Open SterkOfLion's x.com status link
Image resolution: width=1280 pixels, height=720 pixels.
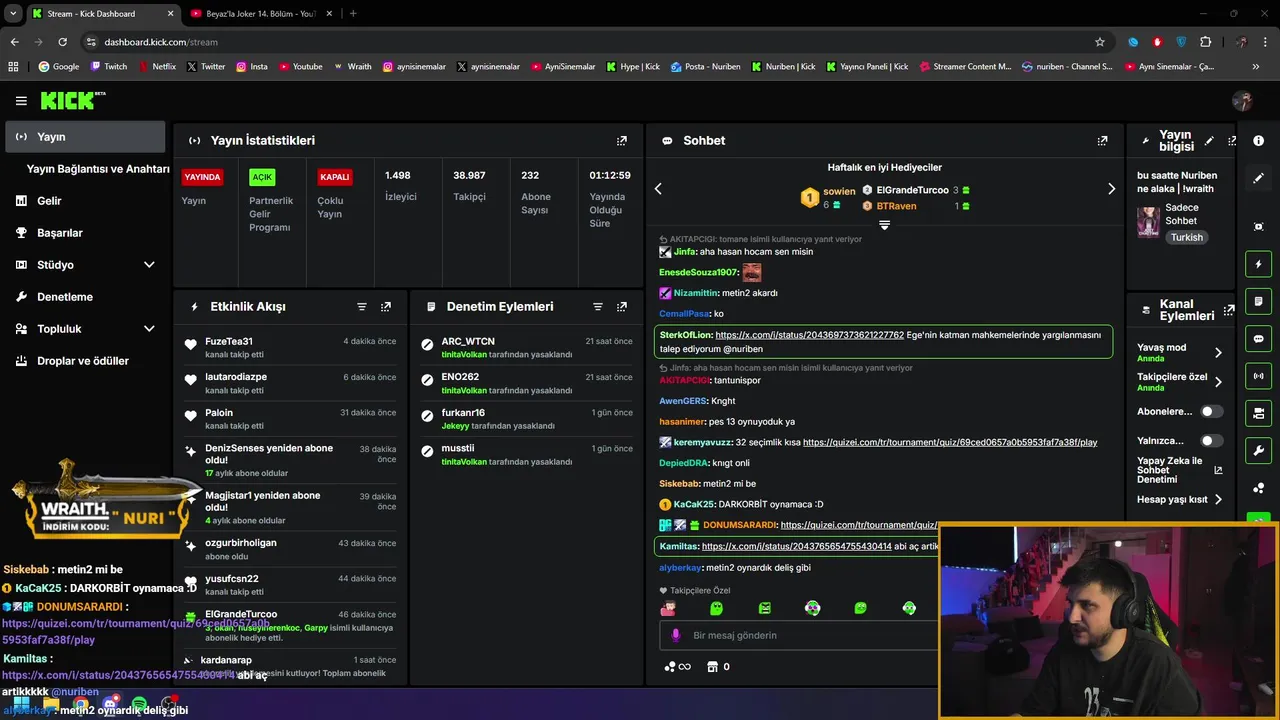point(809,335)
